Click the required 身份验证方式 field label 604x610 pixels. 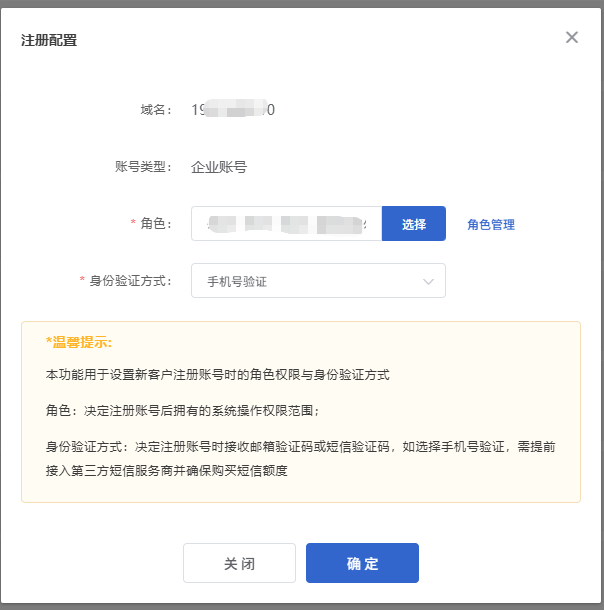pyautogui.click(x=132, y=281)
